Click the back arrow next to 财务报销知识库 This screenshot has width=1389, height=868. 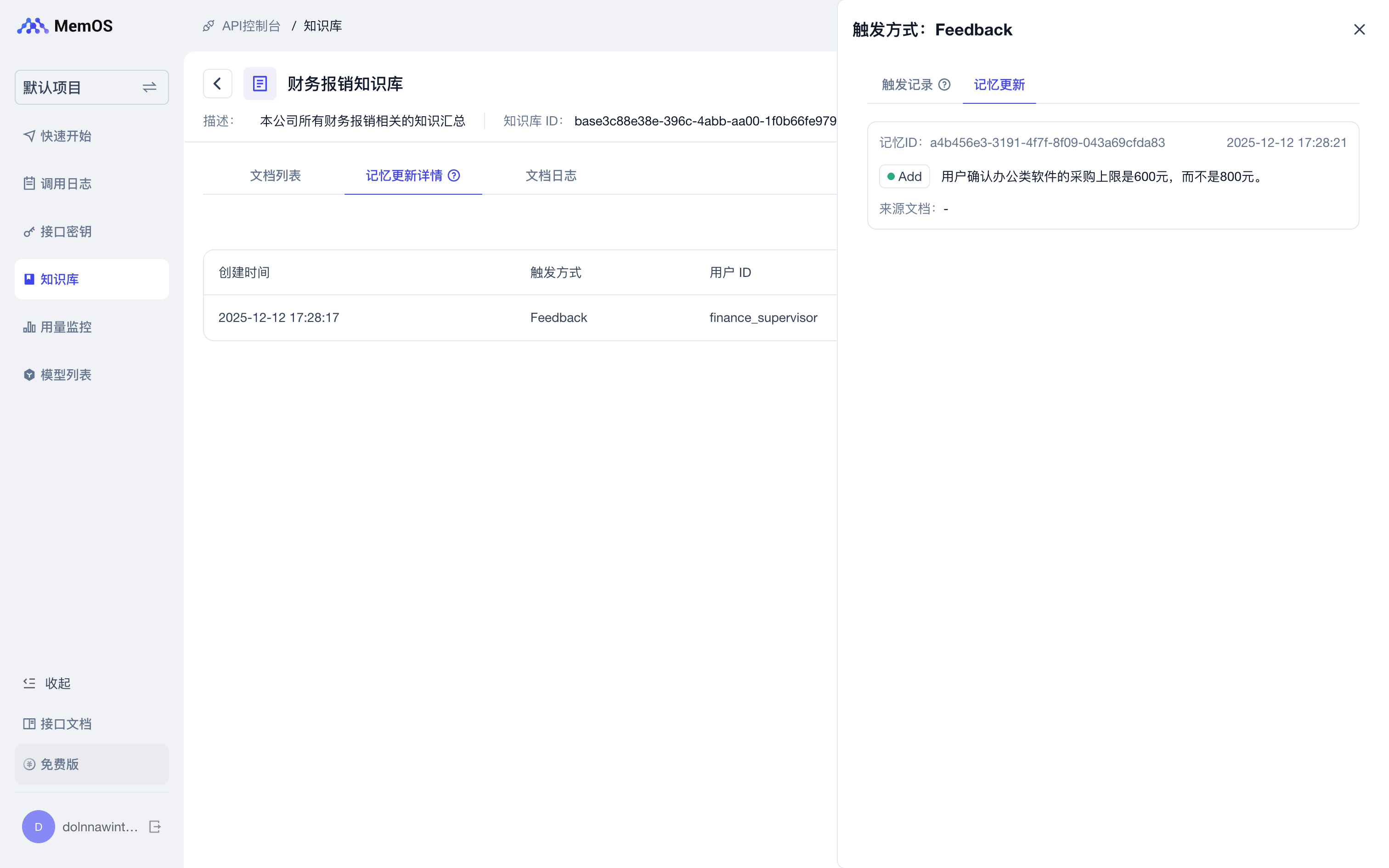click(x=218, y=84)
